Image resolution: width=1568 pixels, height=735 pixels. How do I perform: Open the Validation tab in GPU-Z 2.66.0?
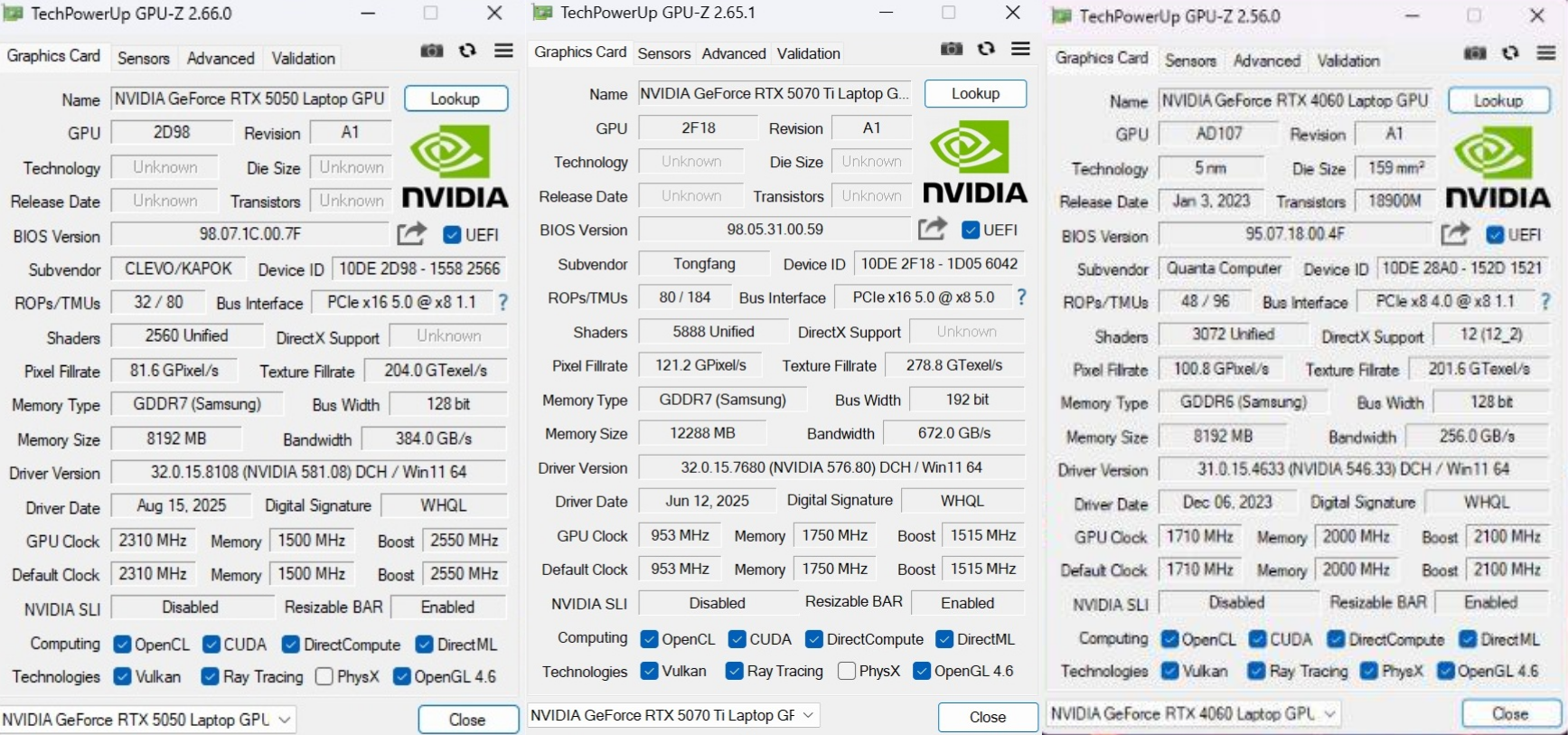(x=304, y=58)
